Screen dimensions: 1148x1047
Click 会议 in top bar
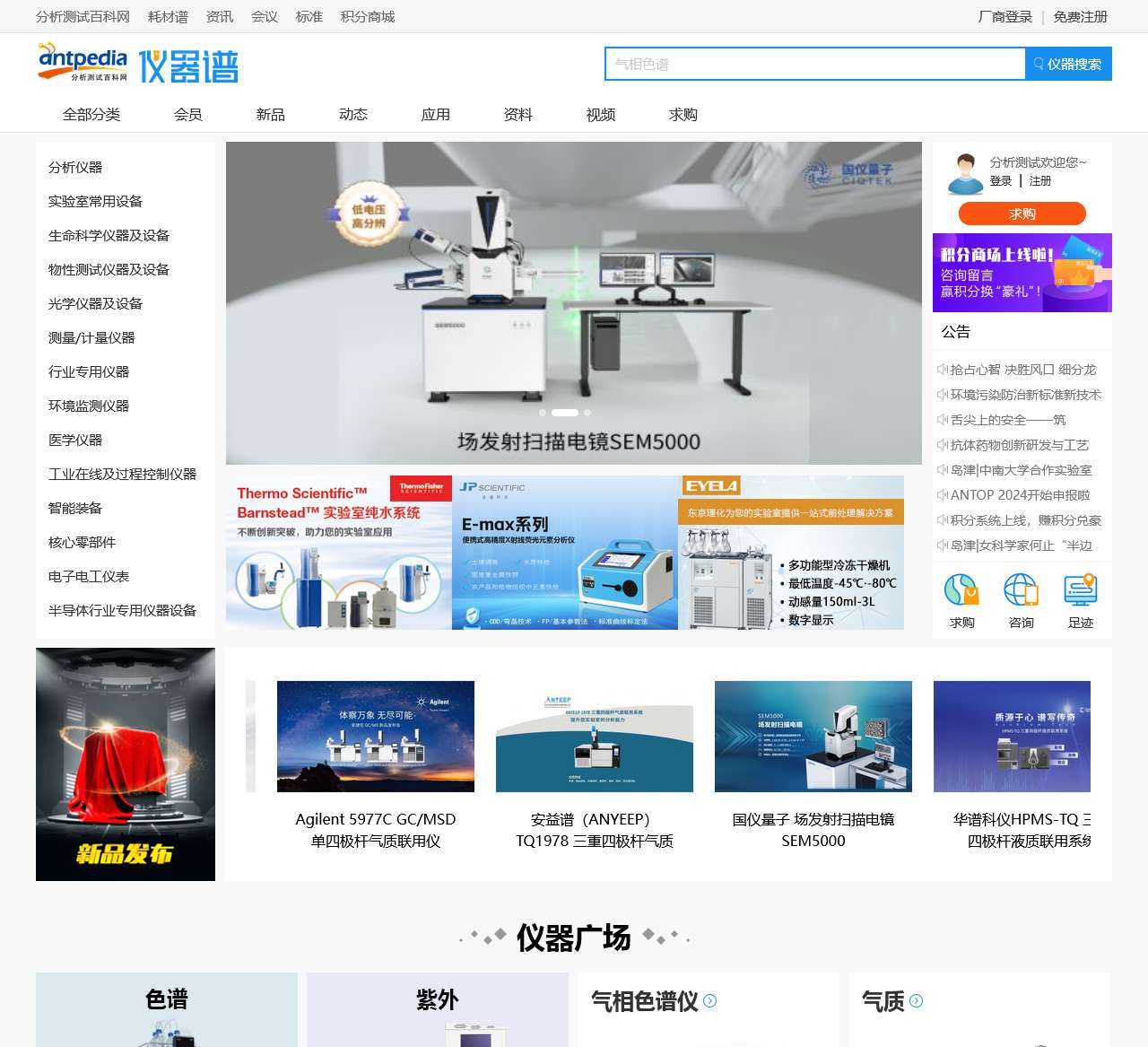(265, 17)
